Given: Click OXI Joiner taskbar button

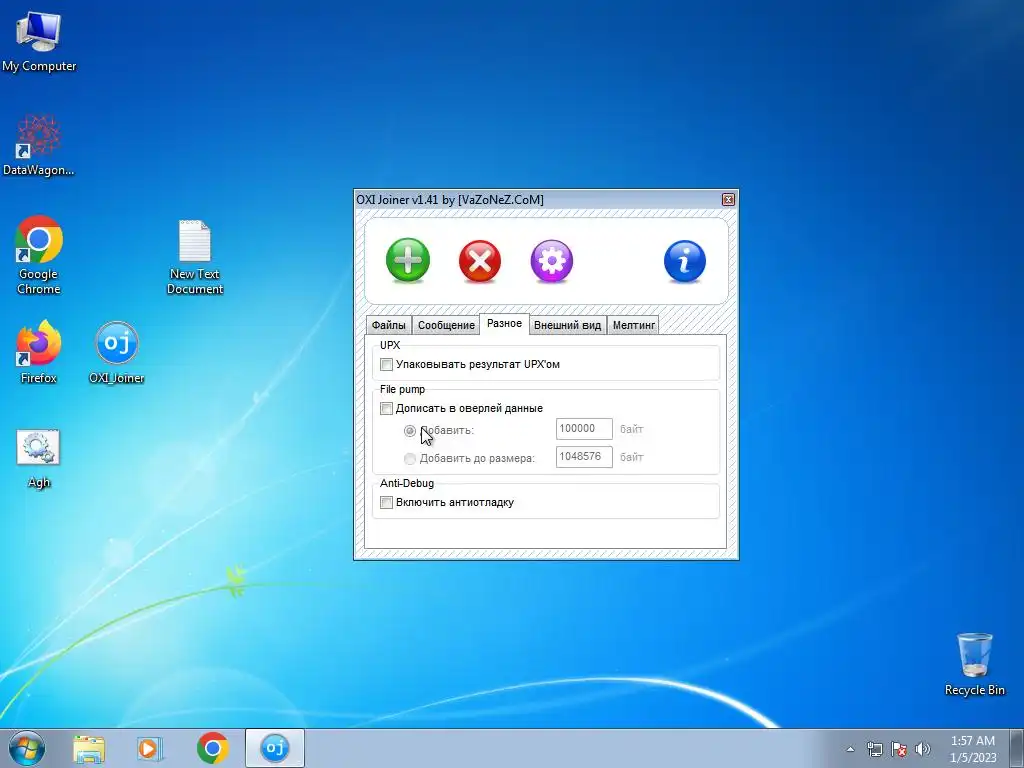Looking at the screenshot, I should tap(275, 748).
